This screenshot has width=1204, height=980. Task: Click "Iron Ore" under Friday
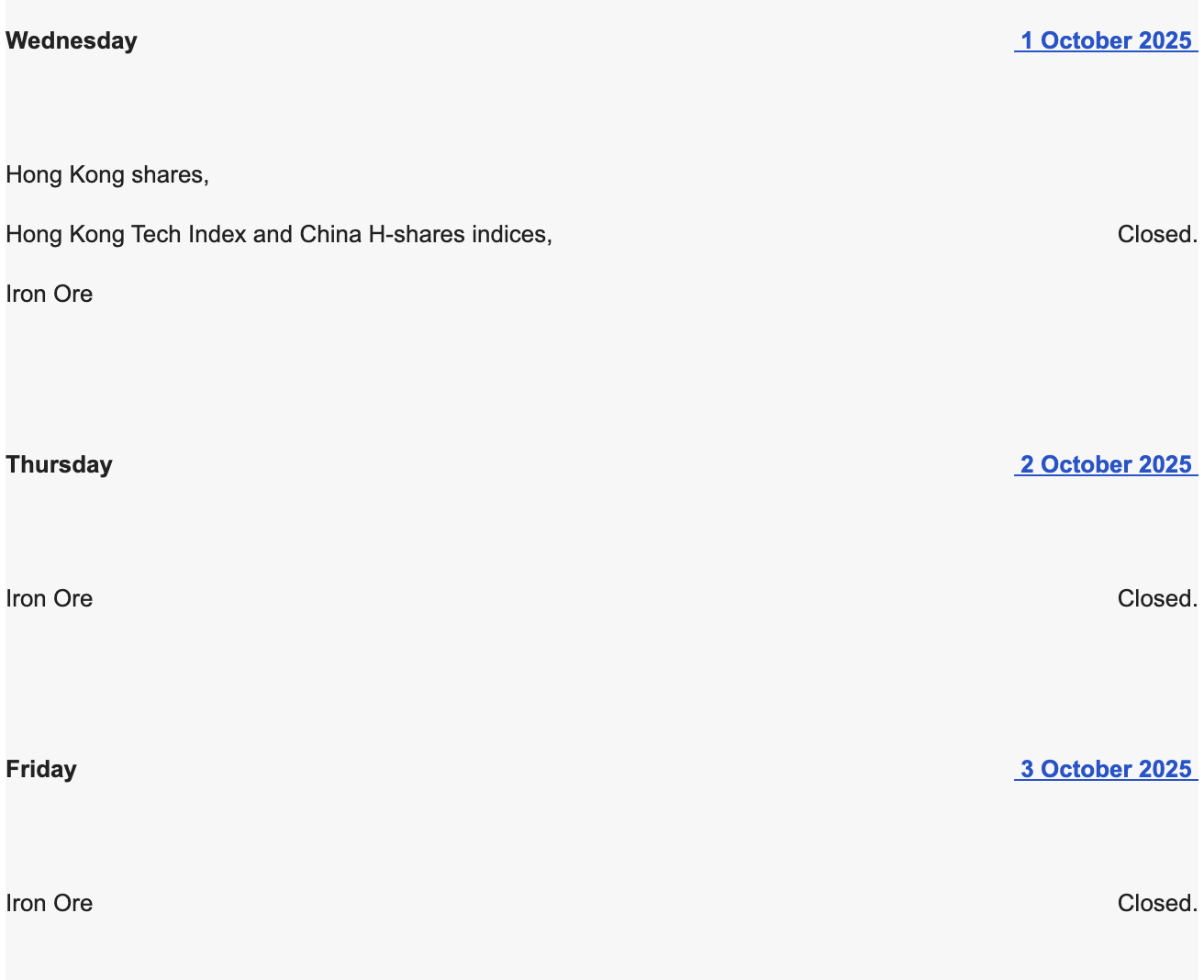pyautogui.click(x=50, y=904)
